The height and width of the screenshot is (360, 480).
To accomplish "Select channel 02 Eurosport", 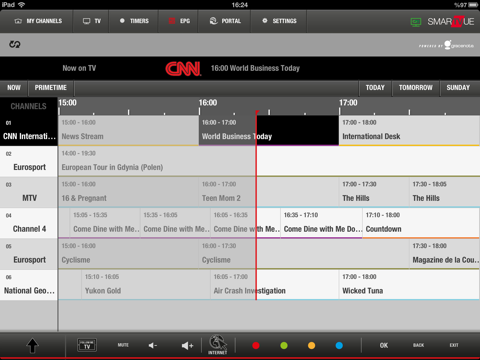I will (x=29, y=162).
